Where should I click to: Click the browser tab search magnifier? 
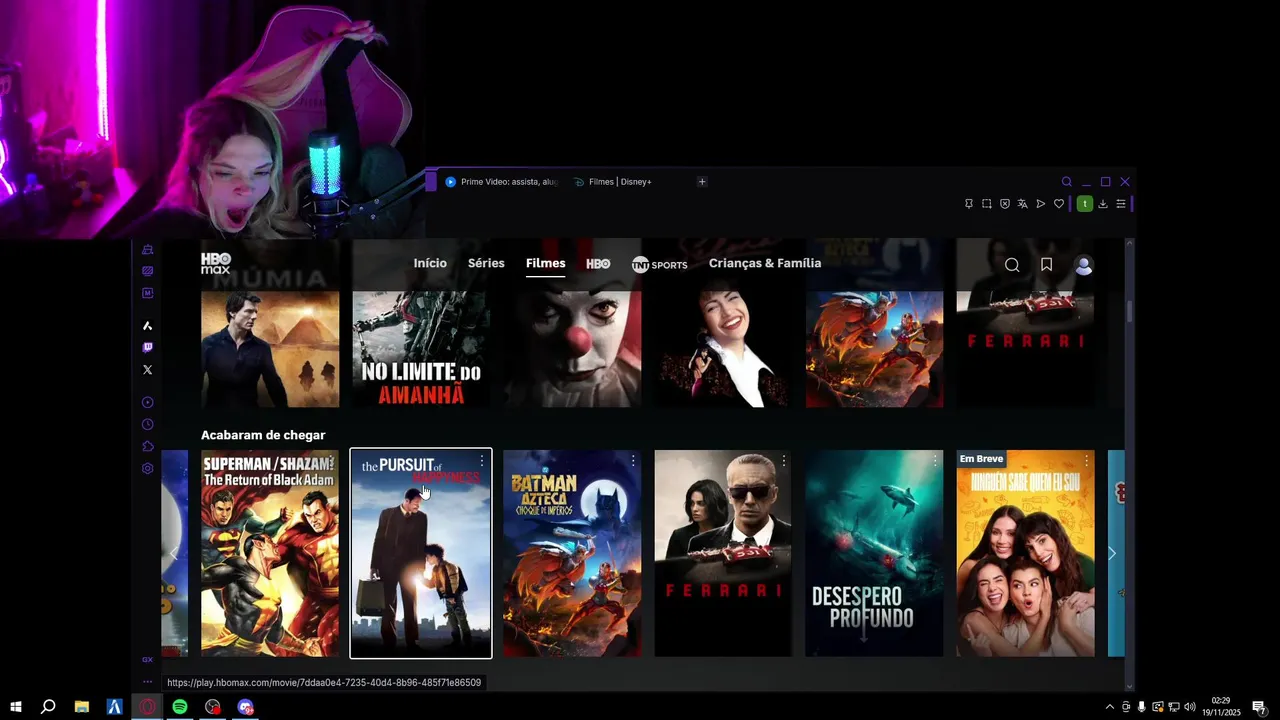tap(1066, 182)
